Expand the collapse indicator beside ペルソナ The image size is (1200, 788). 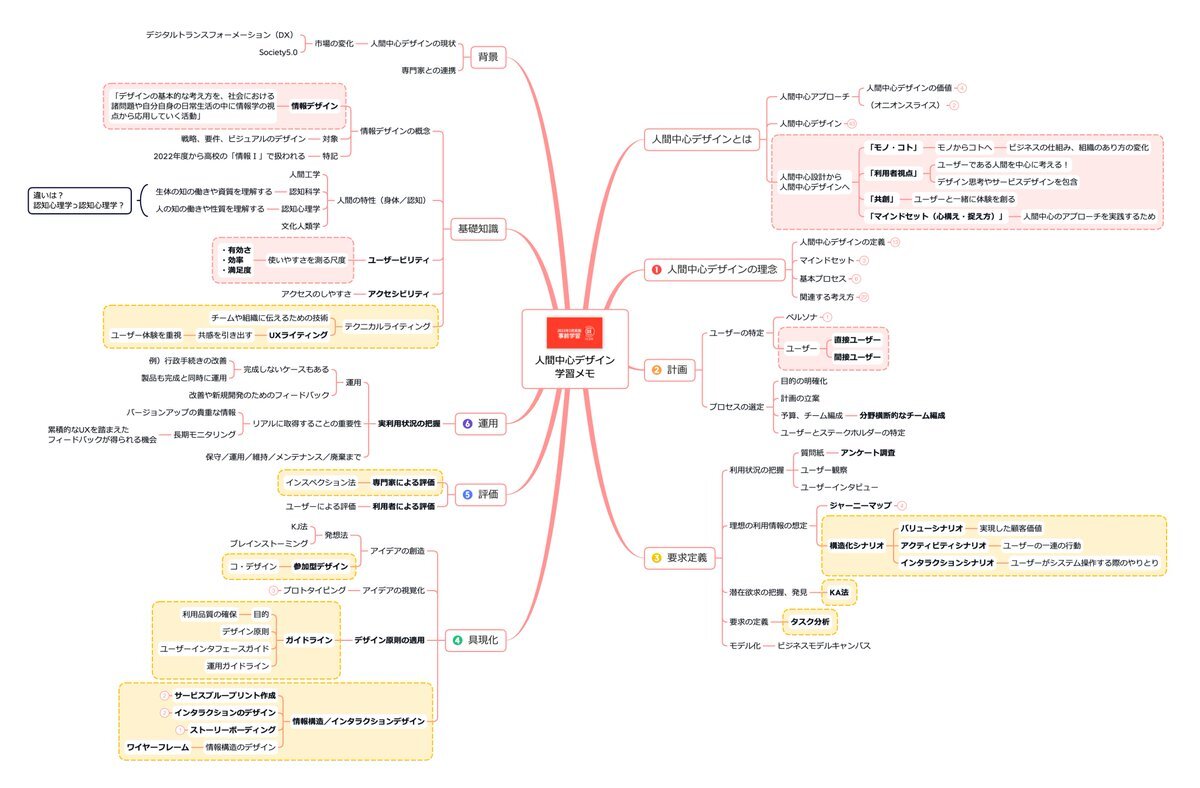[827, 317]
